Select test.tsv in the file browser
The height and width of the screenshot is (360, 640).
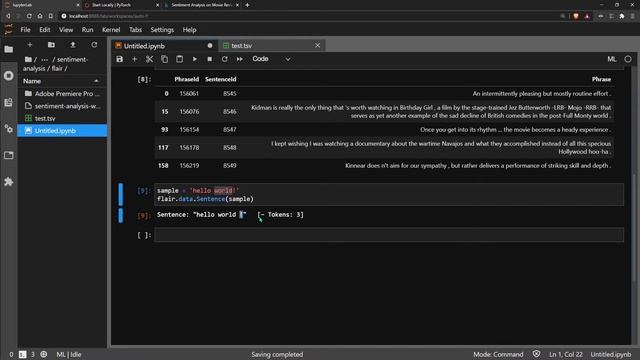(x=62, y=118)
